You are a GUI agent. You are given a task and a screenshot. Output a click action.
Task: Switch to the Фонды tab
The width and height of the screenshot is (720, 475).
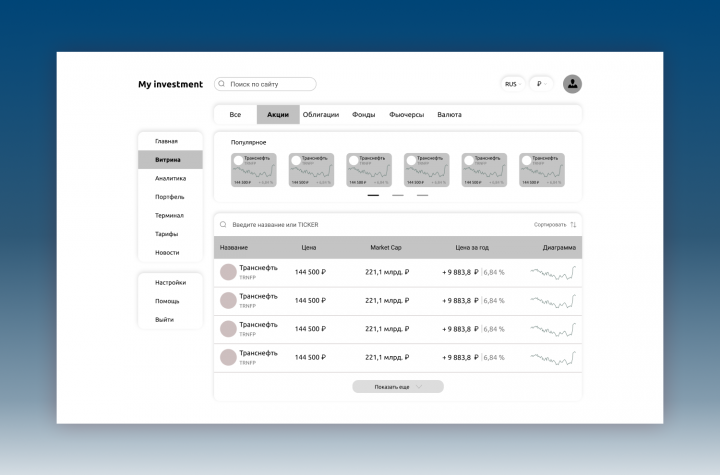364,114
